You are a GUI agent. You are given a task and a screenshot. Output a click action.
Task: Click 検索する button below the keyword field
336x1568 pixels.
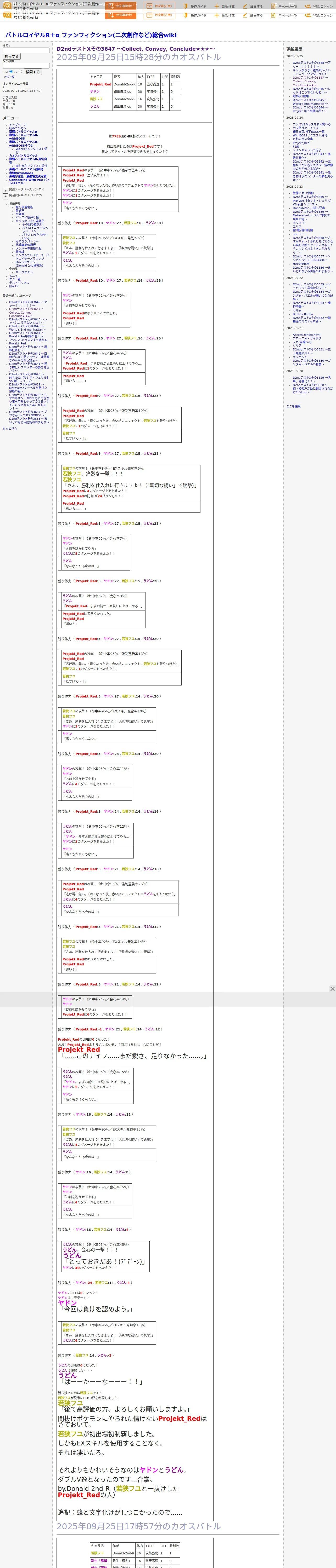11,57
